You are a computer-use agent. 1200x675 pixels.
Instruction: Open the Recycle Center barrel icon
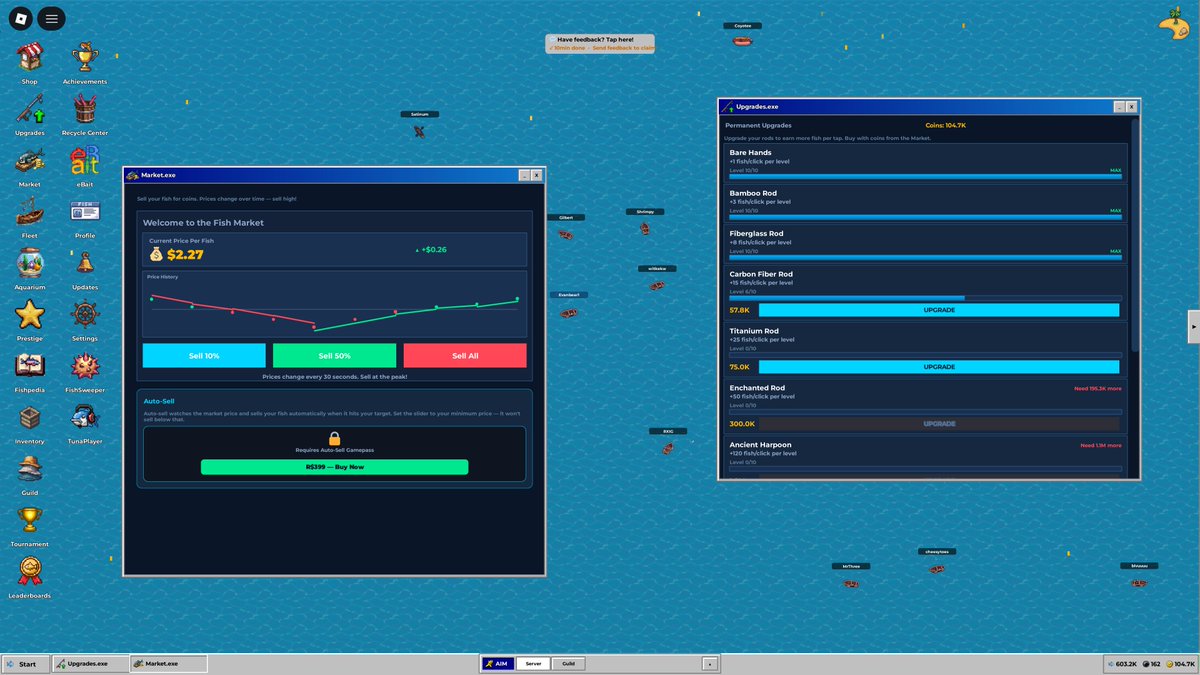[85, 107]
